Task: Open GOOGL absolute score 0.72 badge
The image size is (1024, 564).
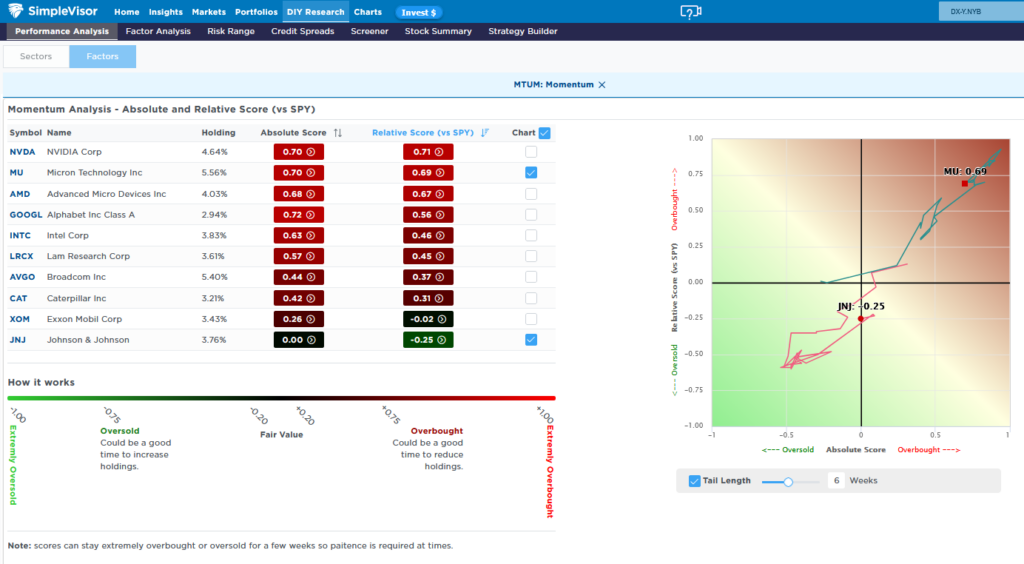Action: click(x=298, y=215)
